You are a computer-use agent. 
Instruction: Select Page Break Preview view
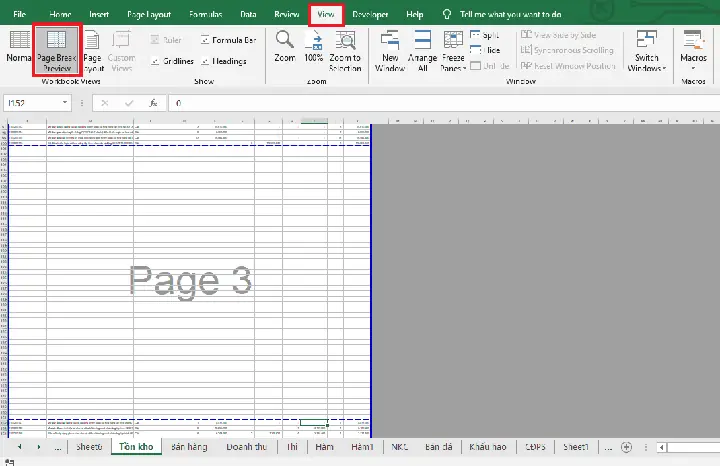[x=57, y=50]
